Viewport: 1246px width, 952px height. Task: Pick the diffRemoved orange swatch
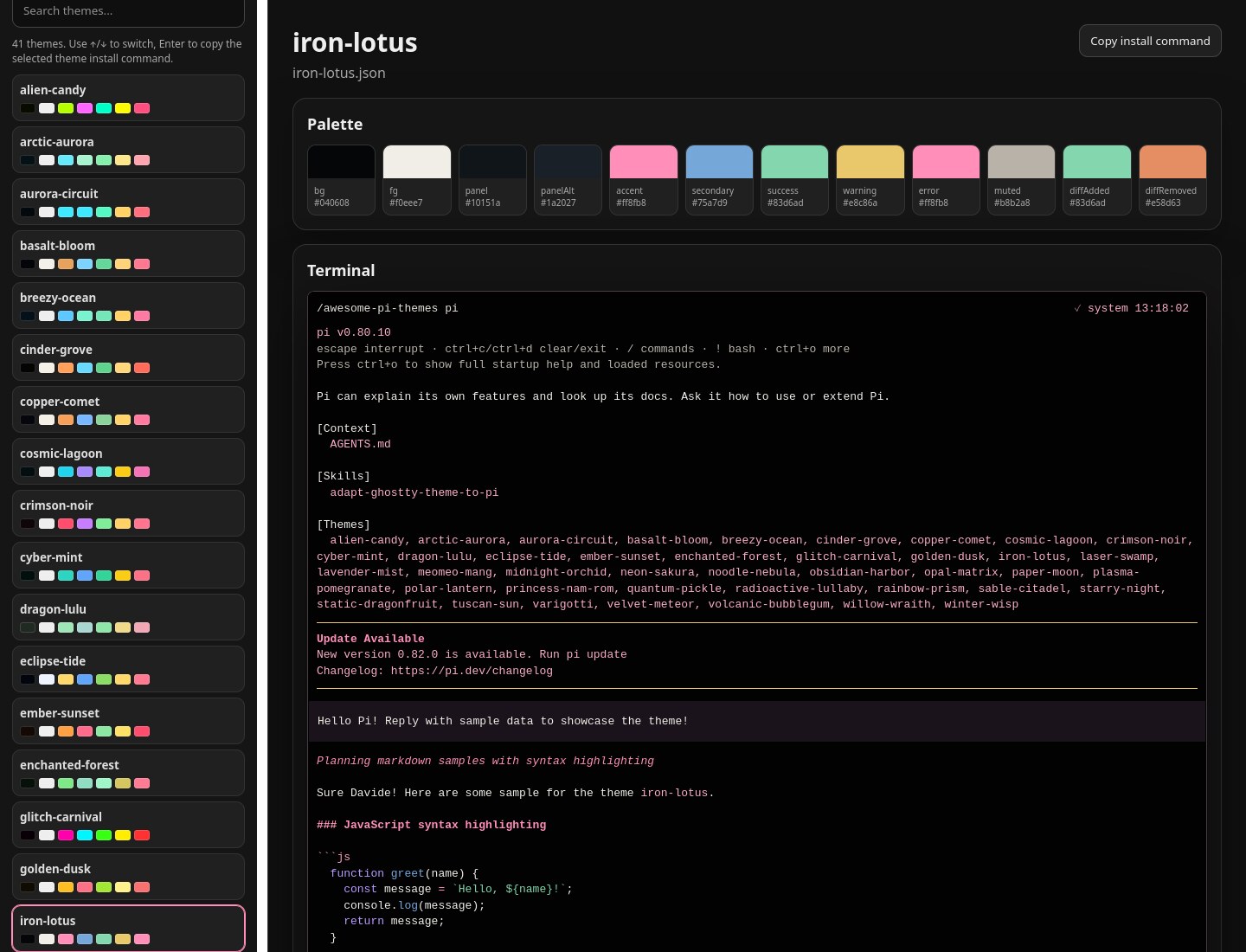click(1172, 180)
